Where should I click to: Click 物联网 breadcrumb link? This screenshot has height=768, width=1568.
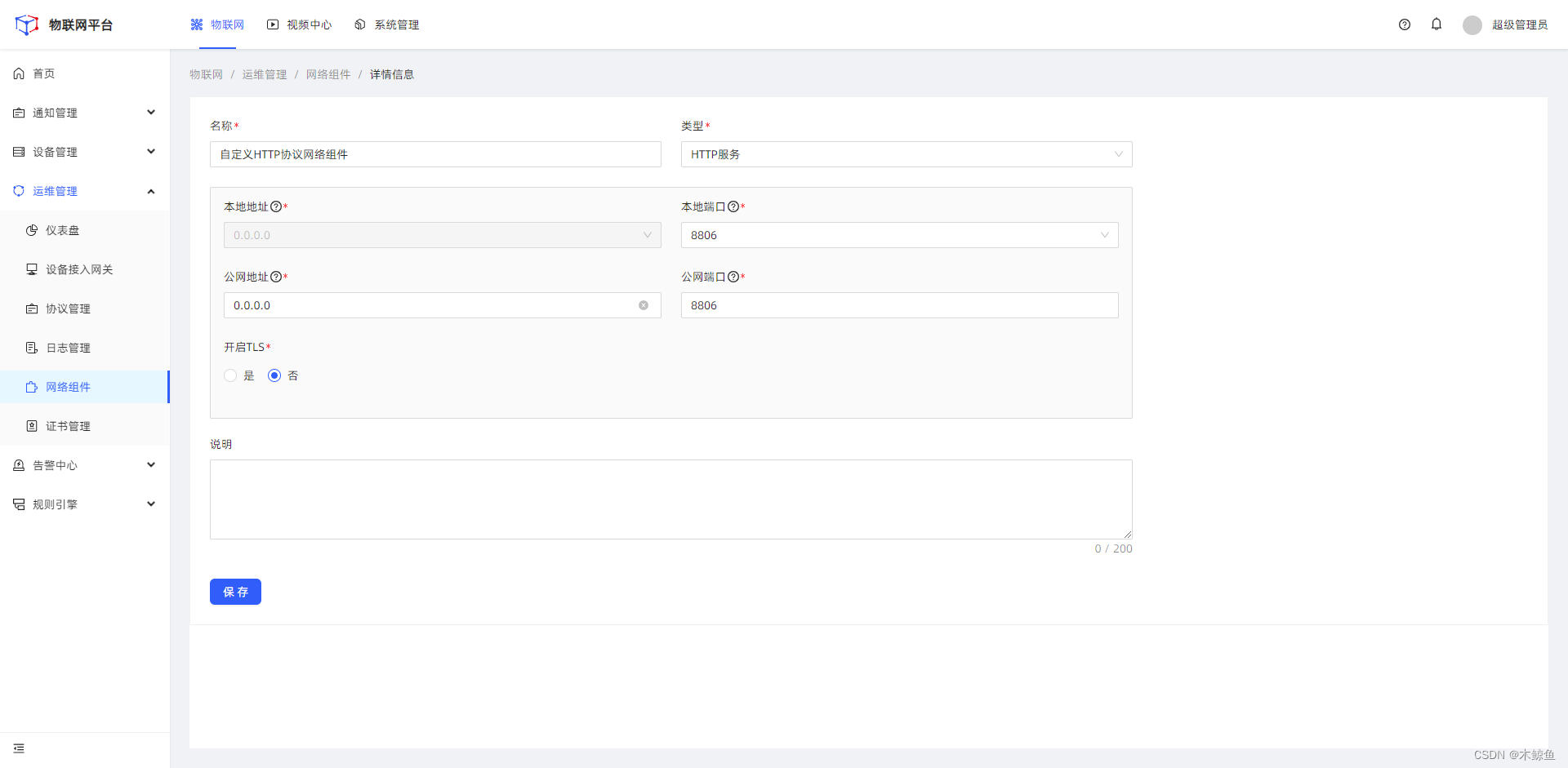tap(207, 74)
